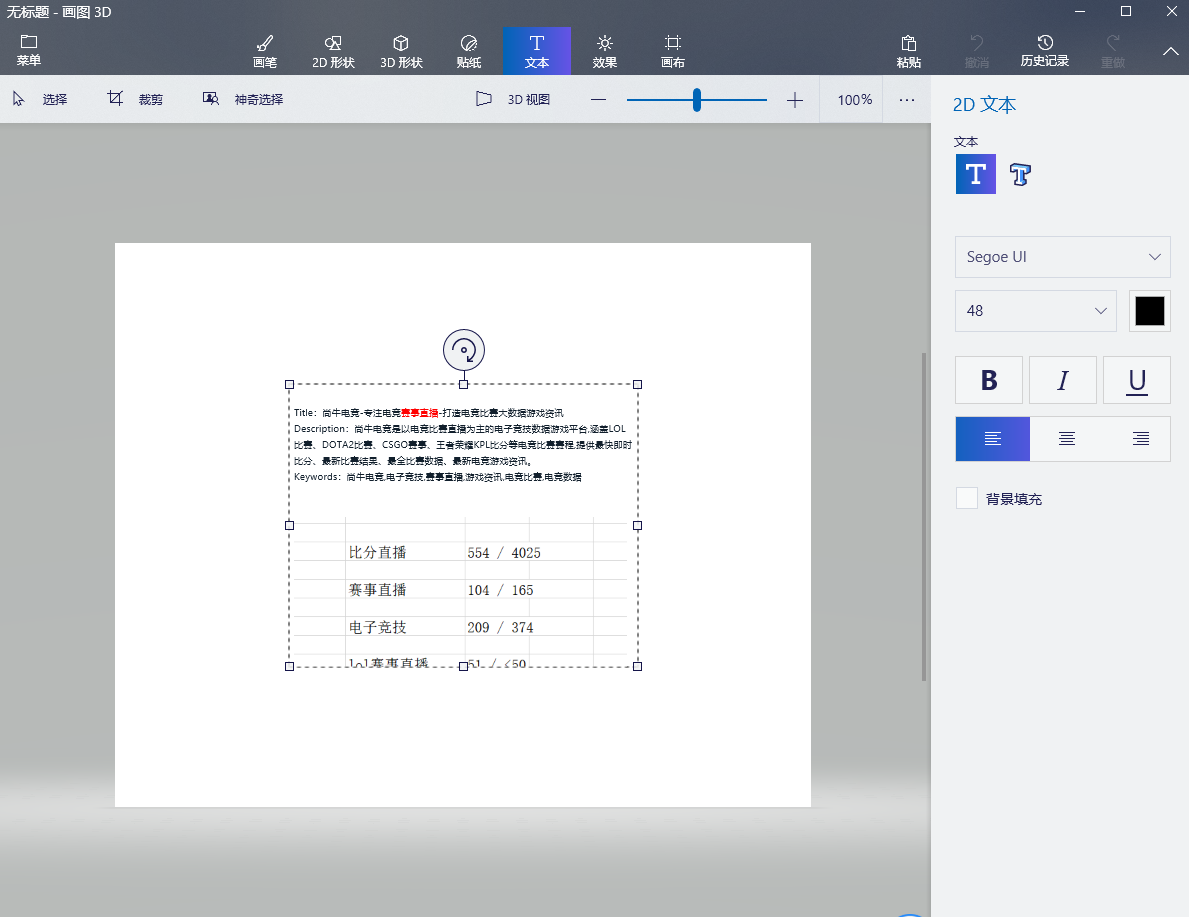Screen dimensions: 1189x917
Task: Open 历史记录 history panel
Action: tap(1044, 52)
